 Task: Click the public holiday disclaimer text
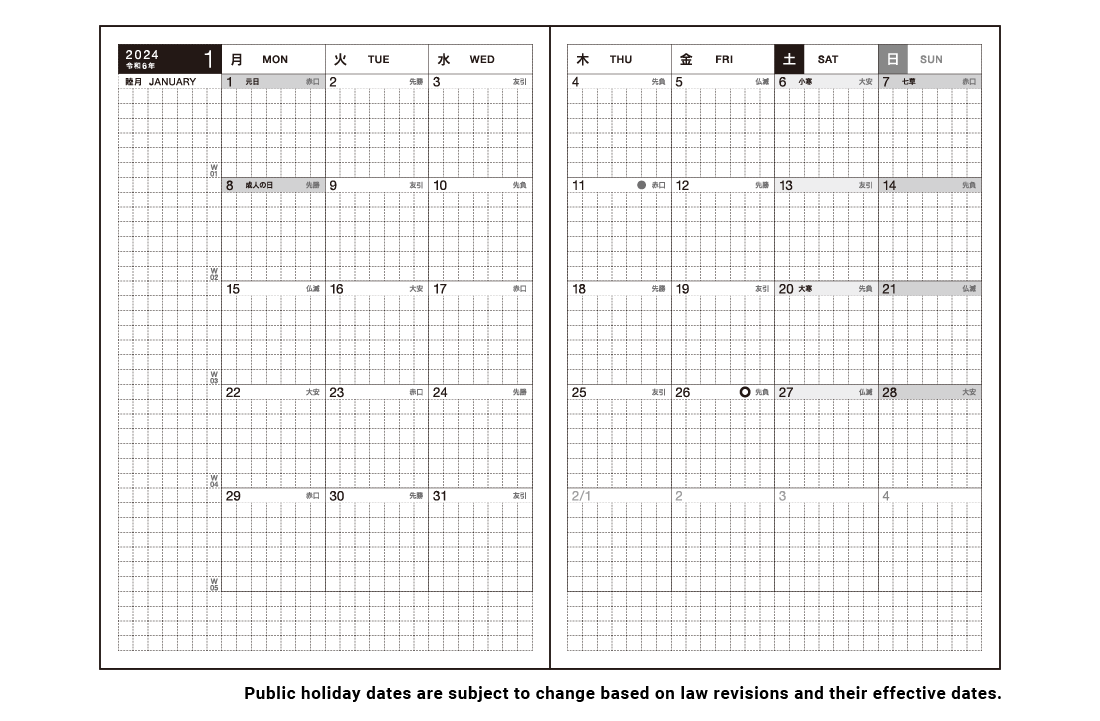click(622, 693)
